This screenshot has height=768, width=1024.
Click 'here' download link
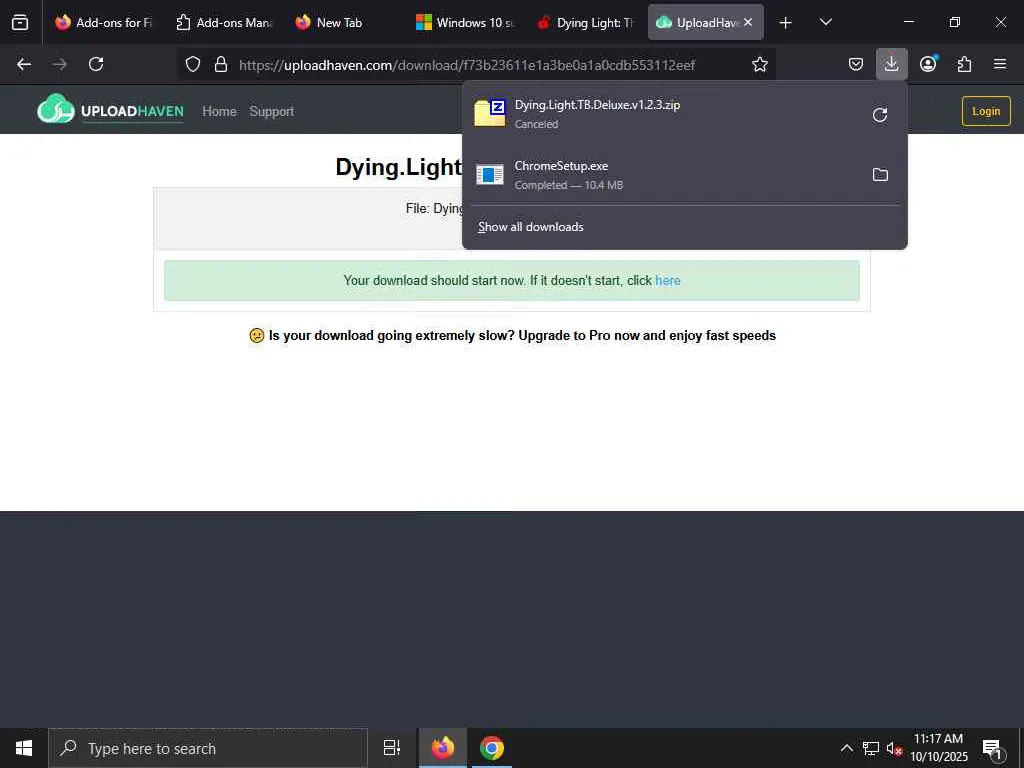[667, 280]
